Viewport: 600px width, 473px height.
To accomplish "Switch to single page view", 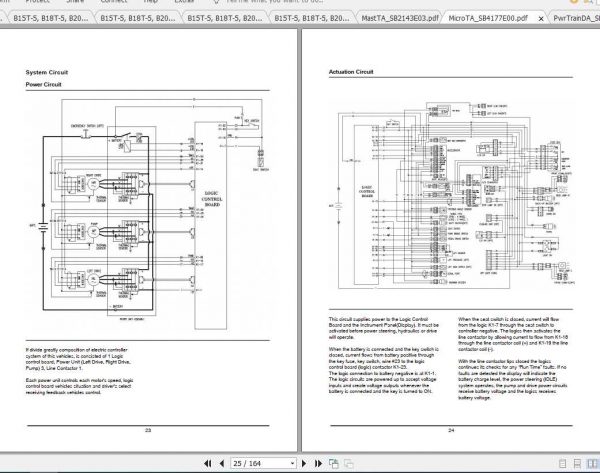I will point(562,464).
